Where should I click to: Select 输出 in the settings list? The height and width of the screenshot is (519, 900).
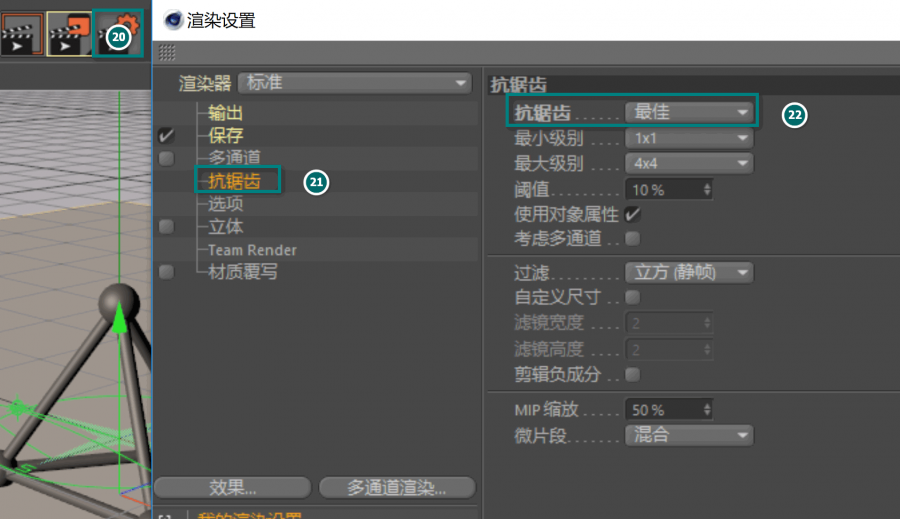pos(225,113)
